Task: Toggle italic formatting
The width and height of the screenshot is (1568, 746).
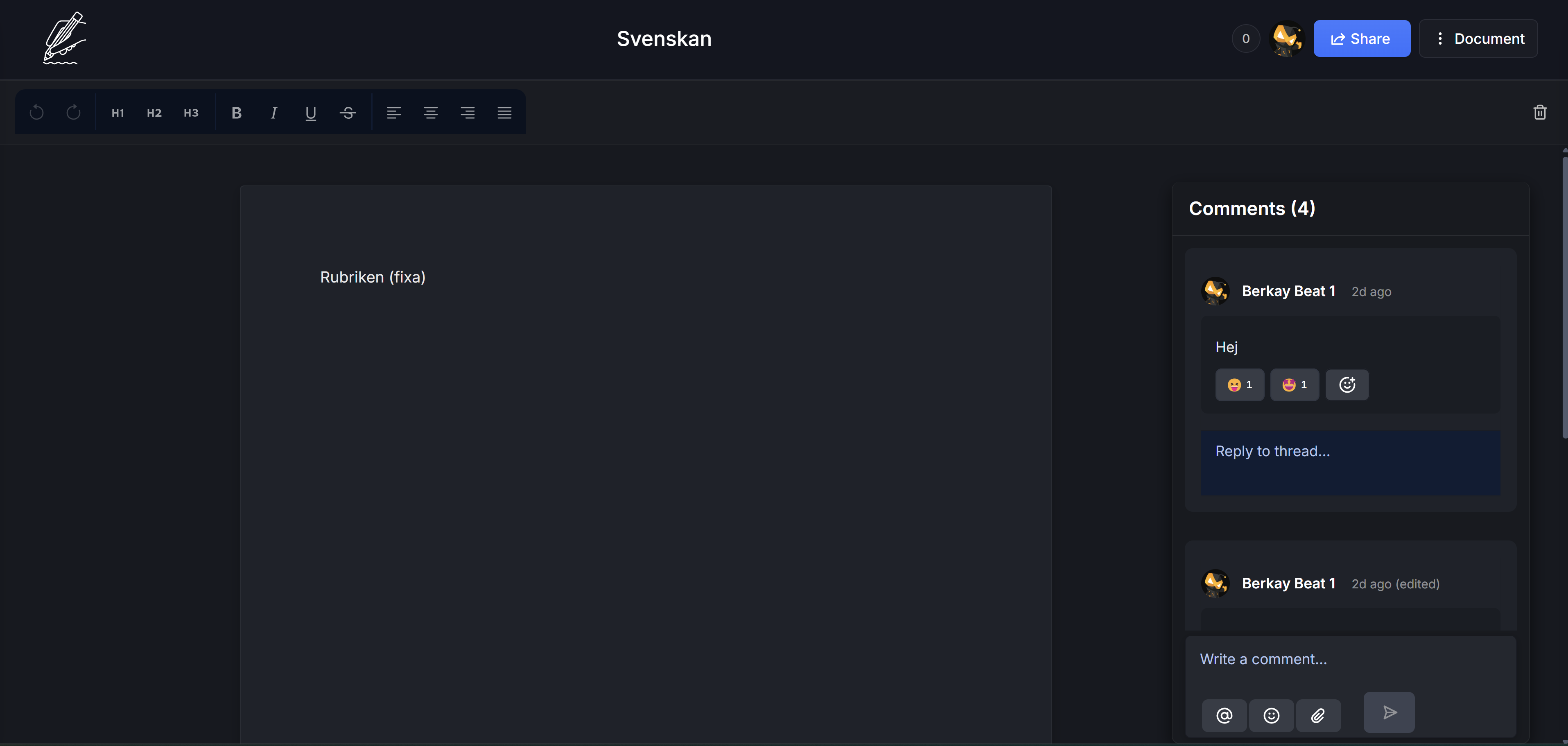Action: click(273, 112)
